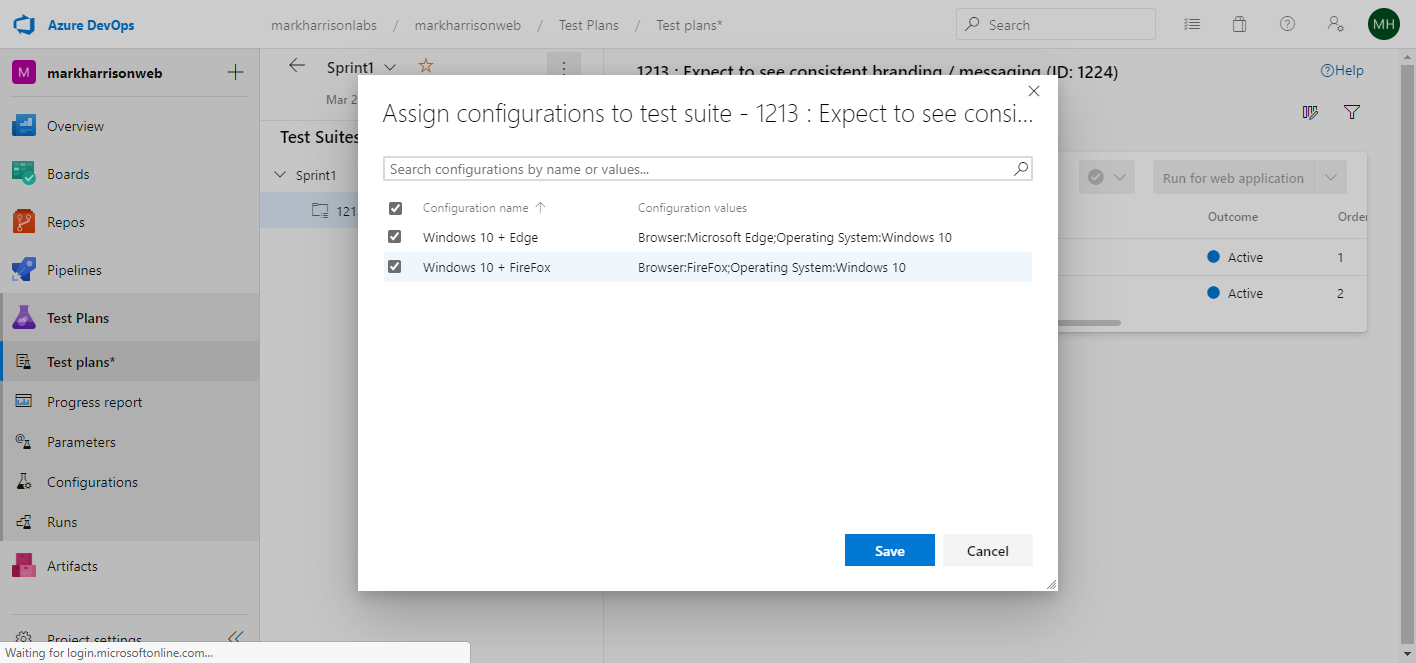This screenshot has width=1416, height=663.
Task: Open the marketplace shopping bag icon
Action: 1239,25
